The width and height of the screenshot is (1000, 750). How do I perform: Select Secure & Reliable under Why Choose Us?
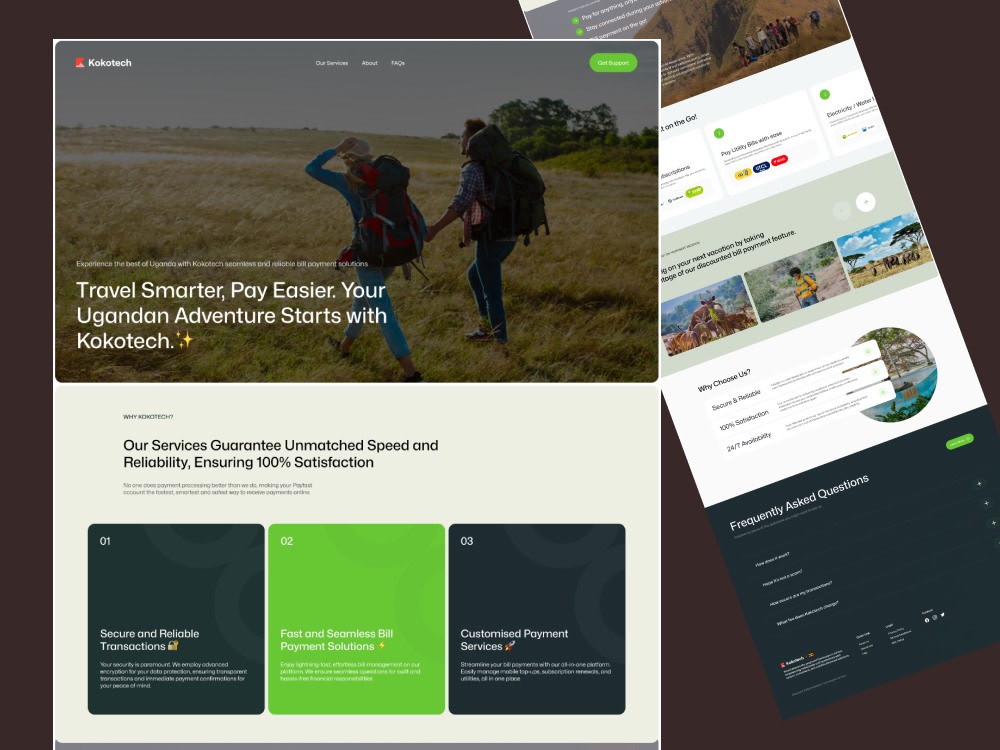point(736,400)
